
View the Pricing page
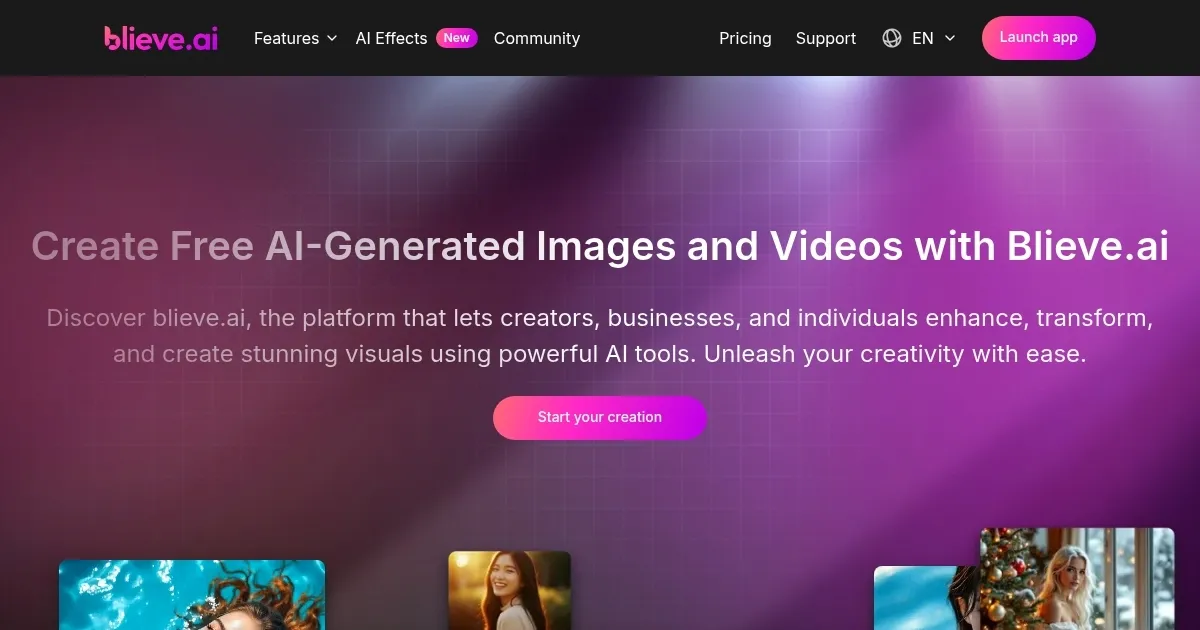pyautogui.click(x=745, y=38)
